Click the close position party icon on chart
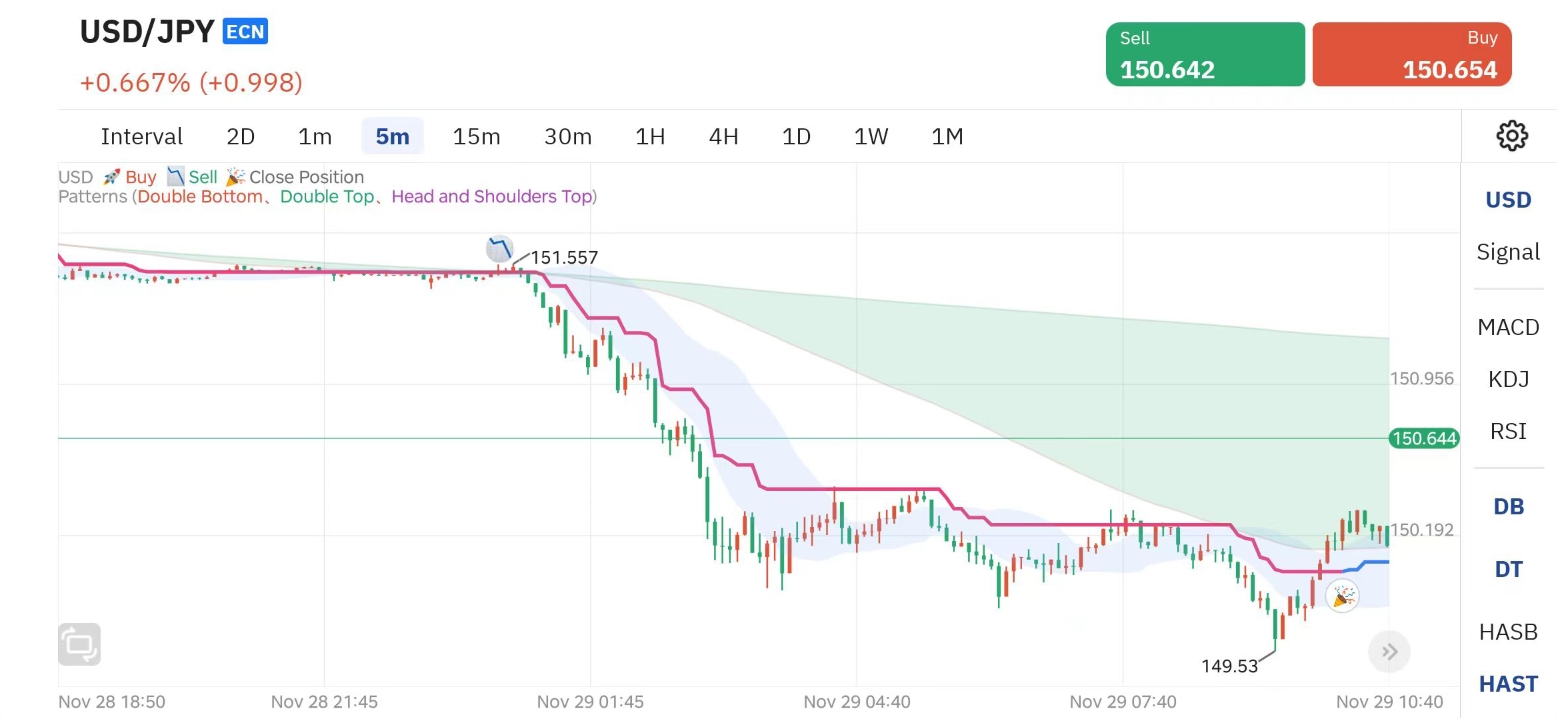The image size is (1557, 718). pyautogui.click(x=1342, y=596)
